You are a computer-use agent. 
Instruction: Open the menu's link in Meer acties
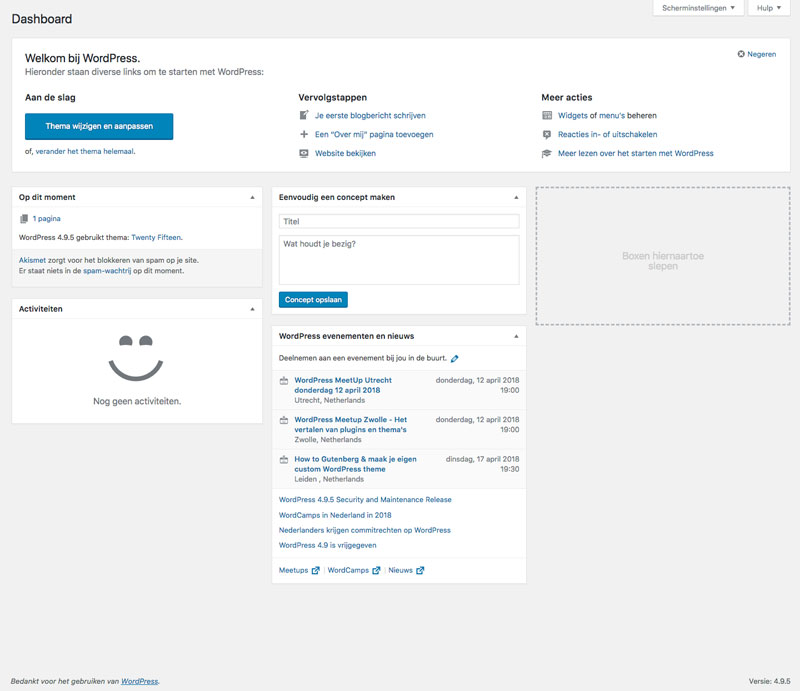[x=612, y=115]
